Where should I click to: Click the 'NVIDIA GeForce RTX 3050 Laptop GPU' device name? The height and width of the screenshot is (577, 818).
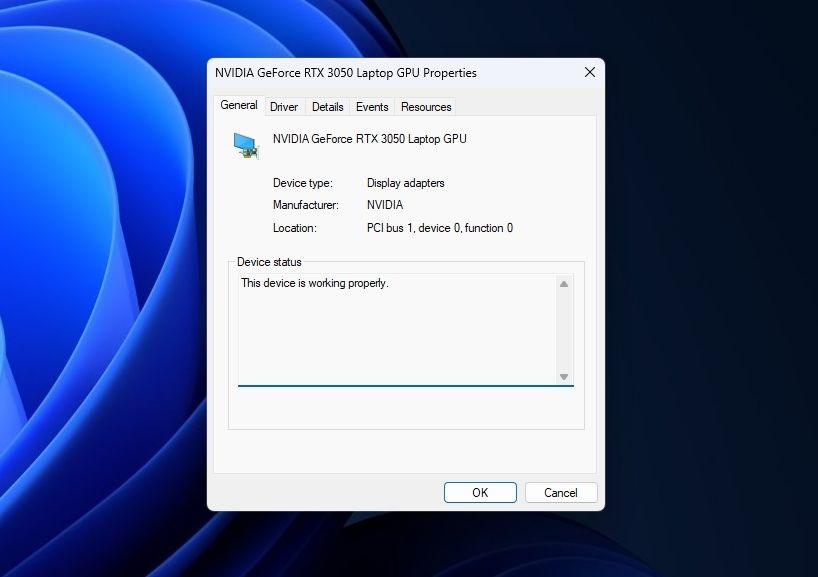coord(370,139)
